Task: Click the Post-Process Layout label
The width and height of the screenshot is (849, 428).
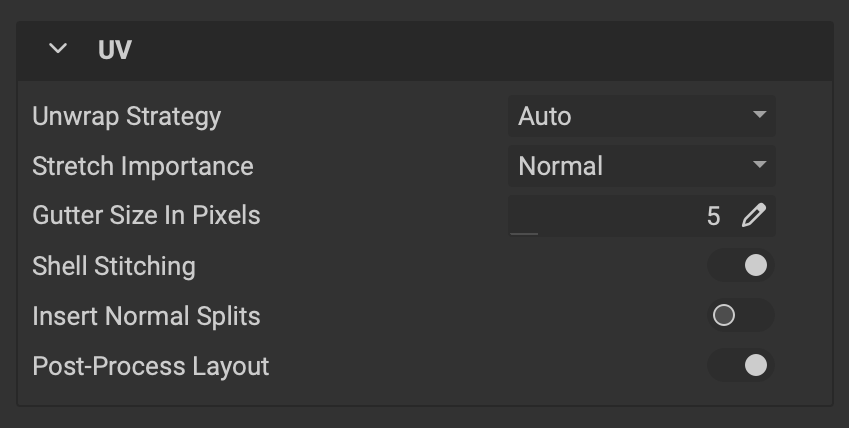Action: pyautogui.click(x=151, y=366)
